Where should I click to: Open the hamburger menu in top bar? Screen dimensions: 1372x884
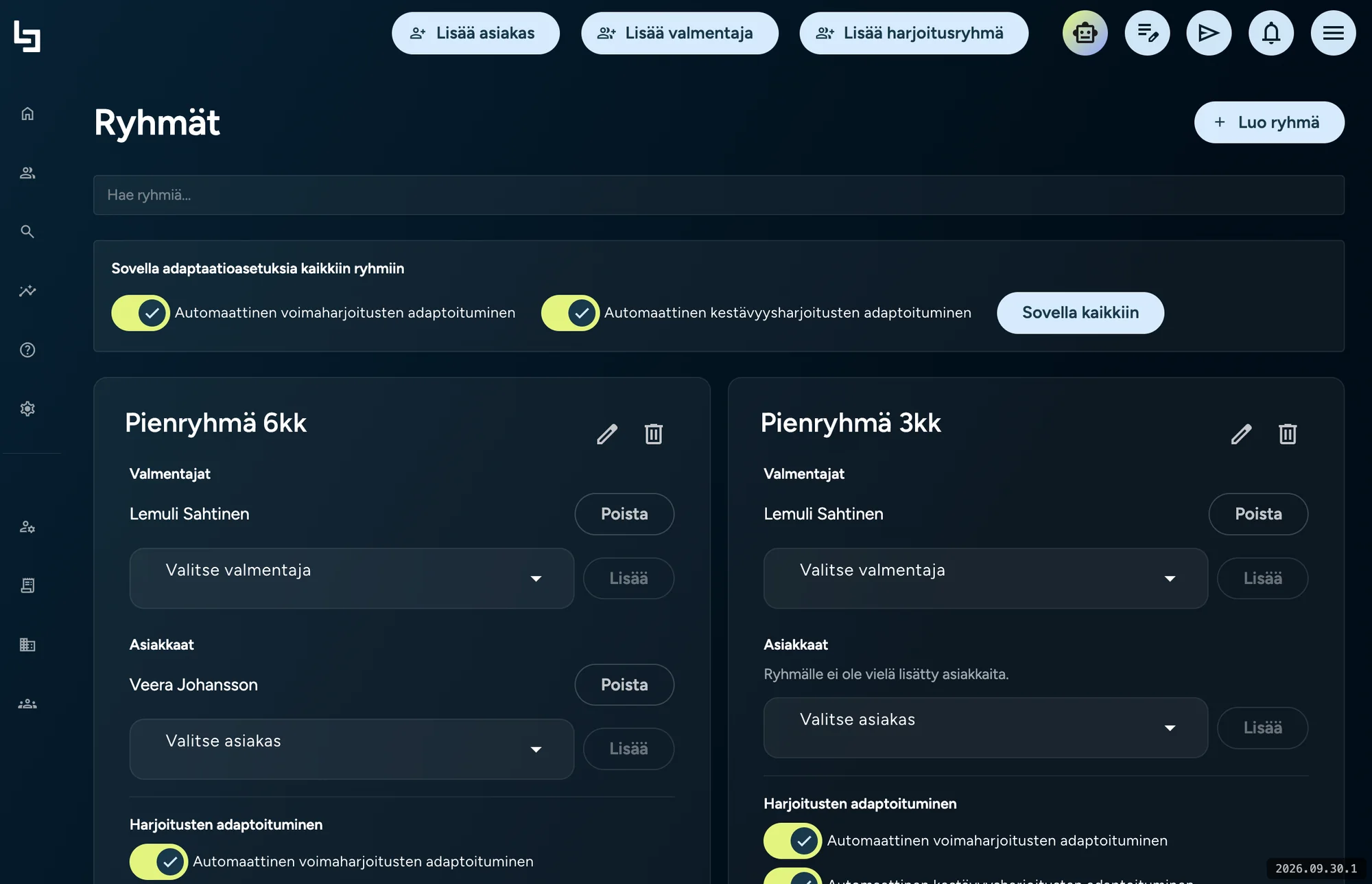click(1333, 33)
